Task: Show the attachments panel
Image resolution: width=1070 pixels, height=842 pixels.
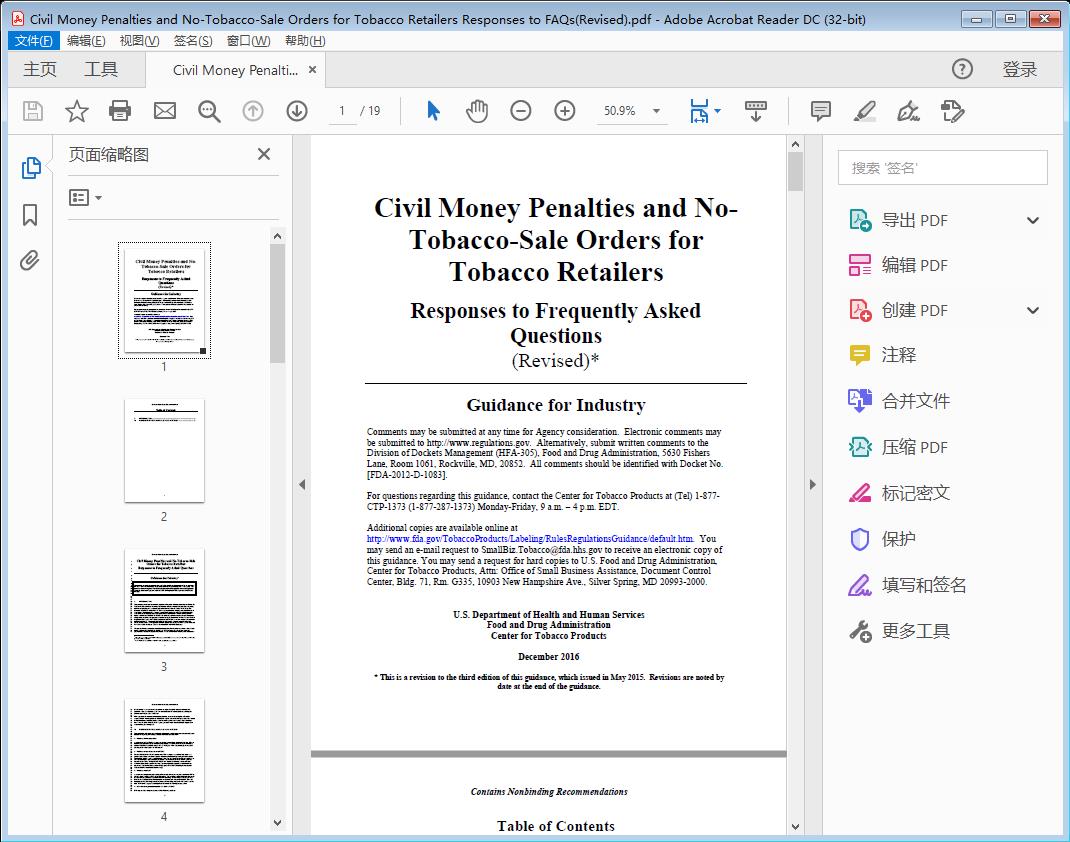Action: (29, 260)
